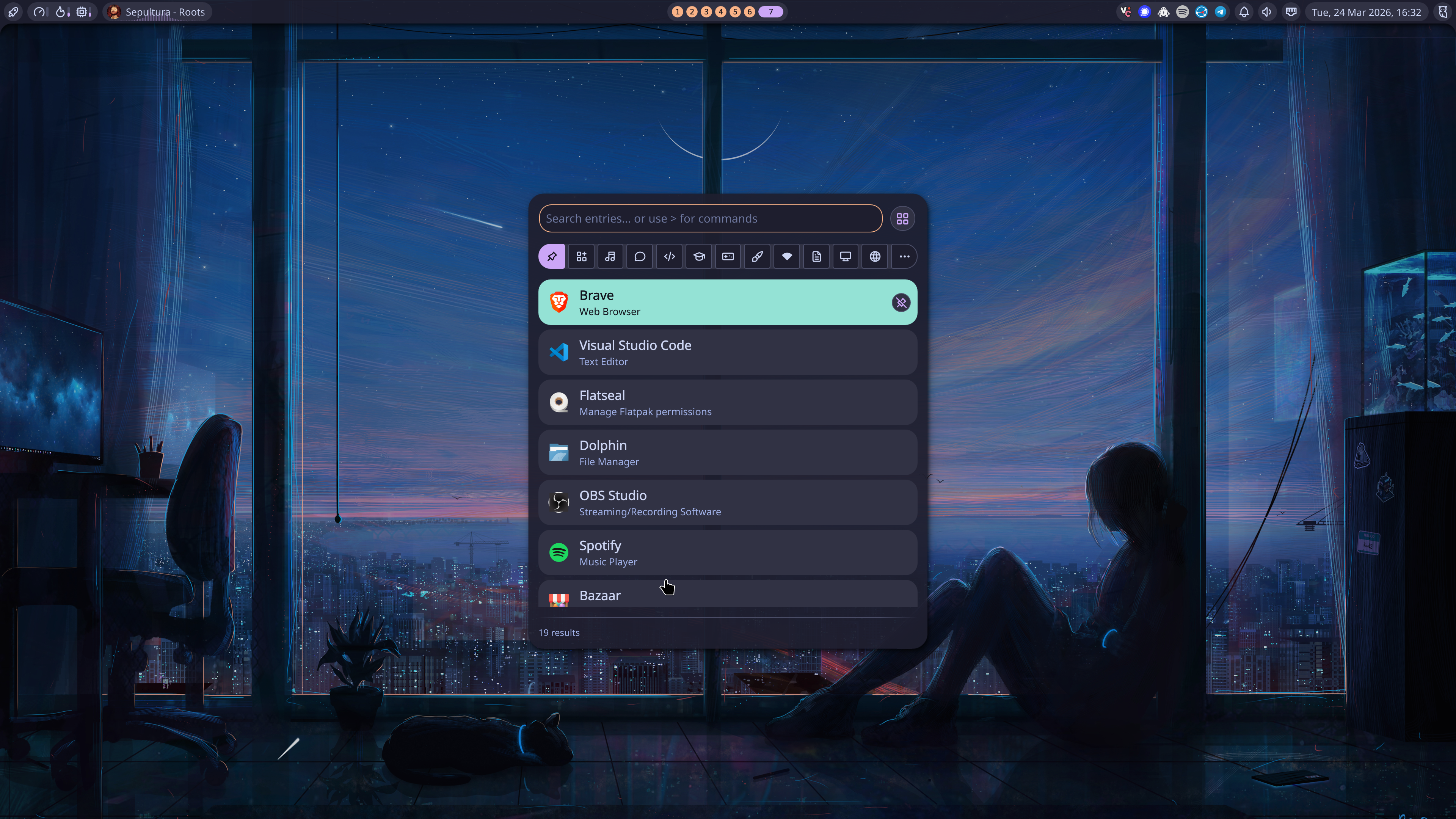1456x819 pixels.
Task: Select the Development code filter
Action: coord(668,256)
